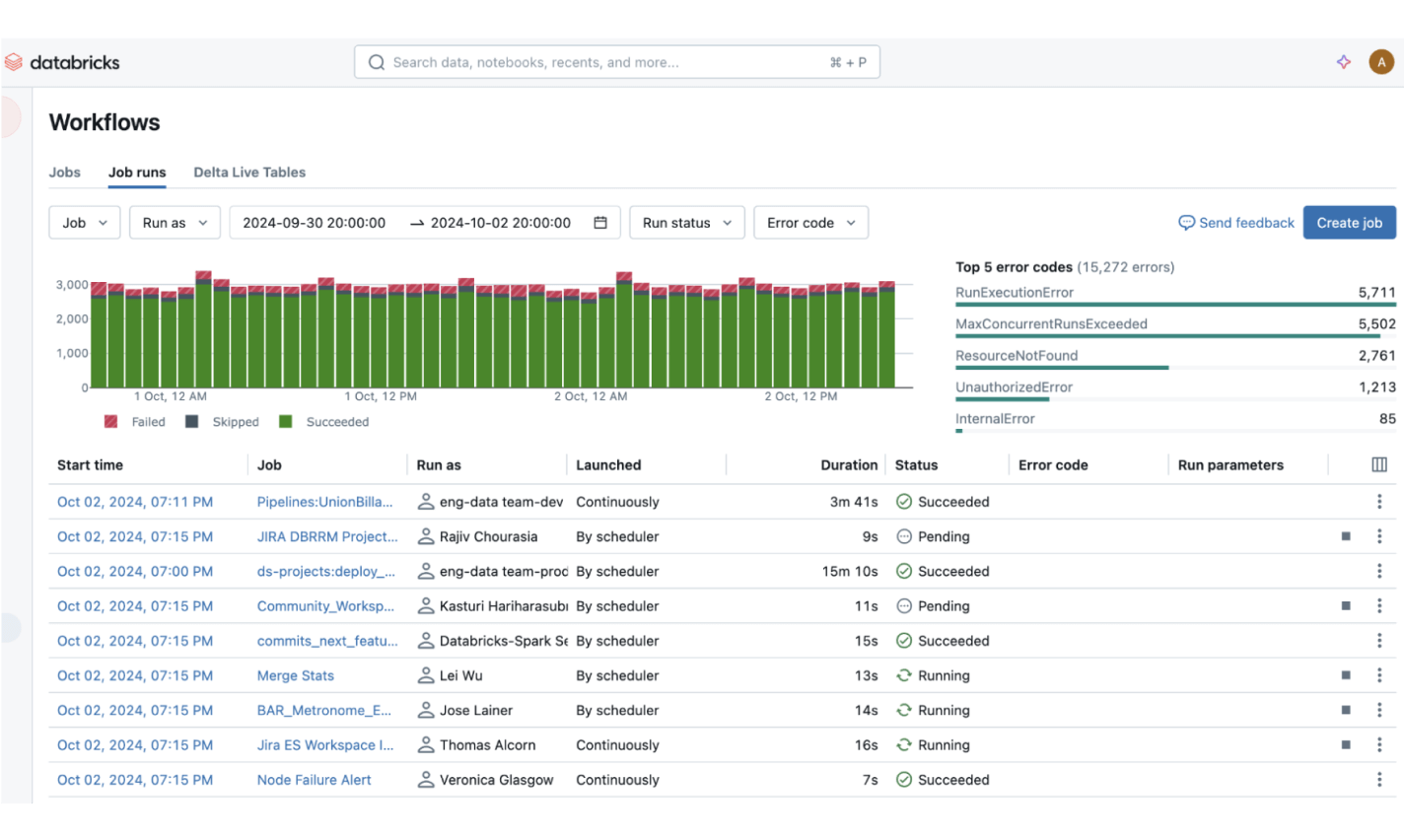Open kebab menu for Pipelines:UnionBilla row
The width and height of the screenshot is (1404, 840).
click(1378, 502)
